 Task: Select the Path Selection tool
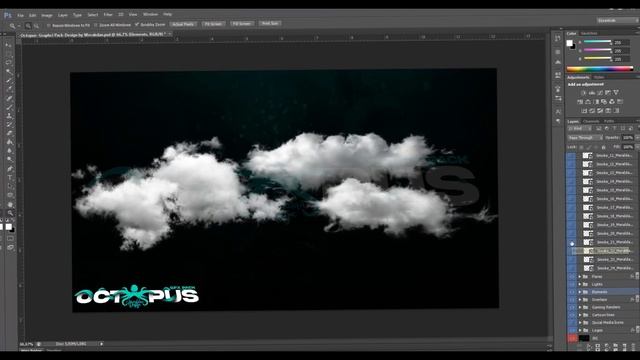pyautogui.click(x=9, y=187)
